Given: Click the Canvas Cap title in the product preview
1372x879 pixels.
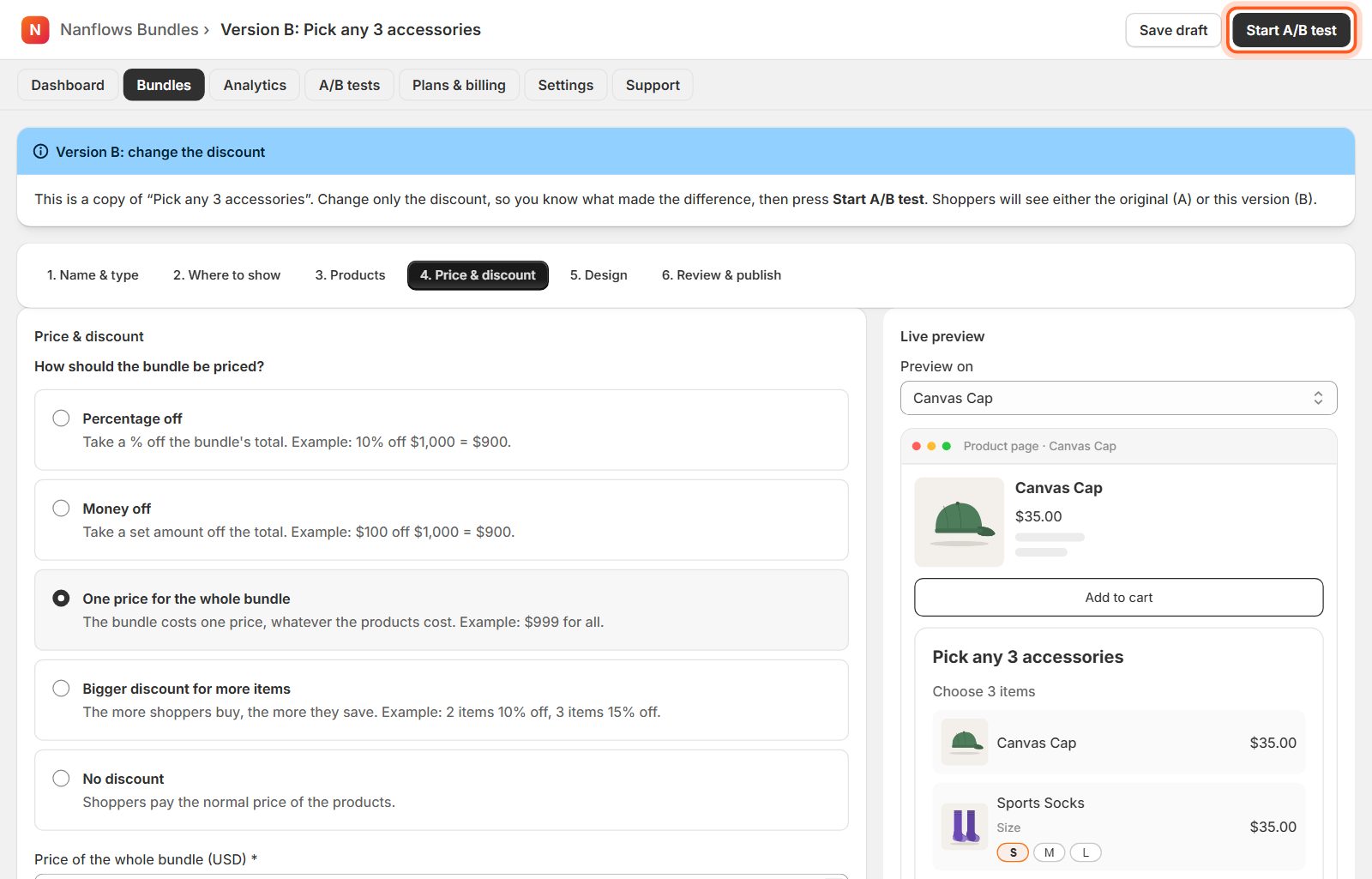Looking at the screenshot, I should [1059, 488].
